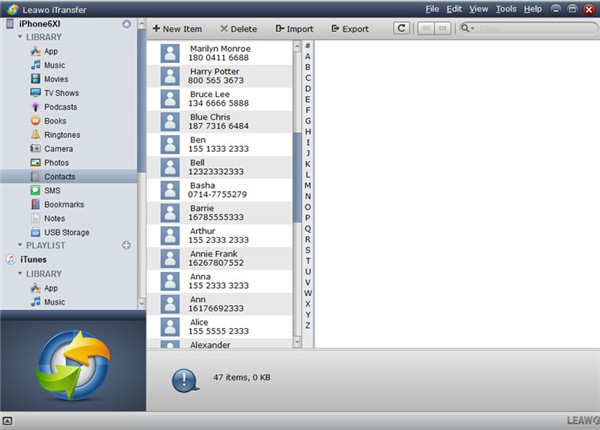Open the View menu
This screenshot has height=430, width=600.
[x=479, y=9]
